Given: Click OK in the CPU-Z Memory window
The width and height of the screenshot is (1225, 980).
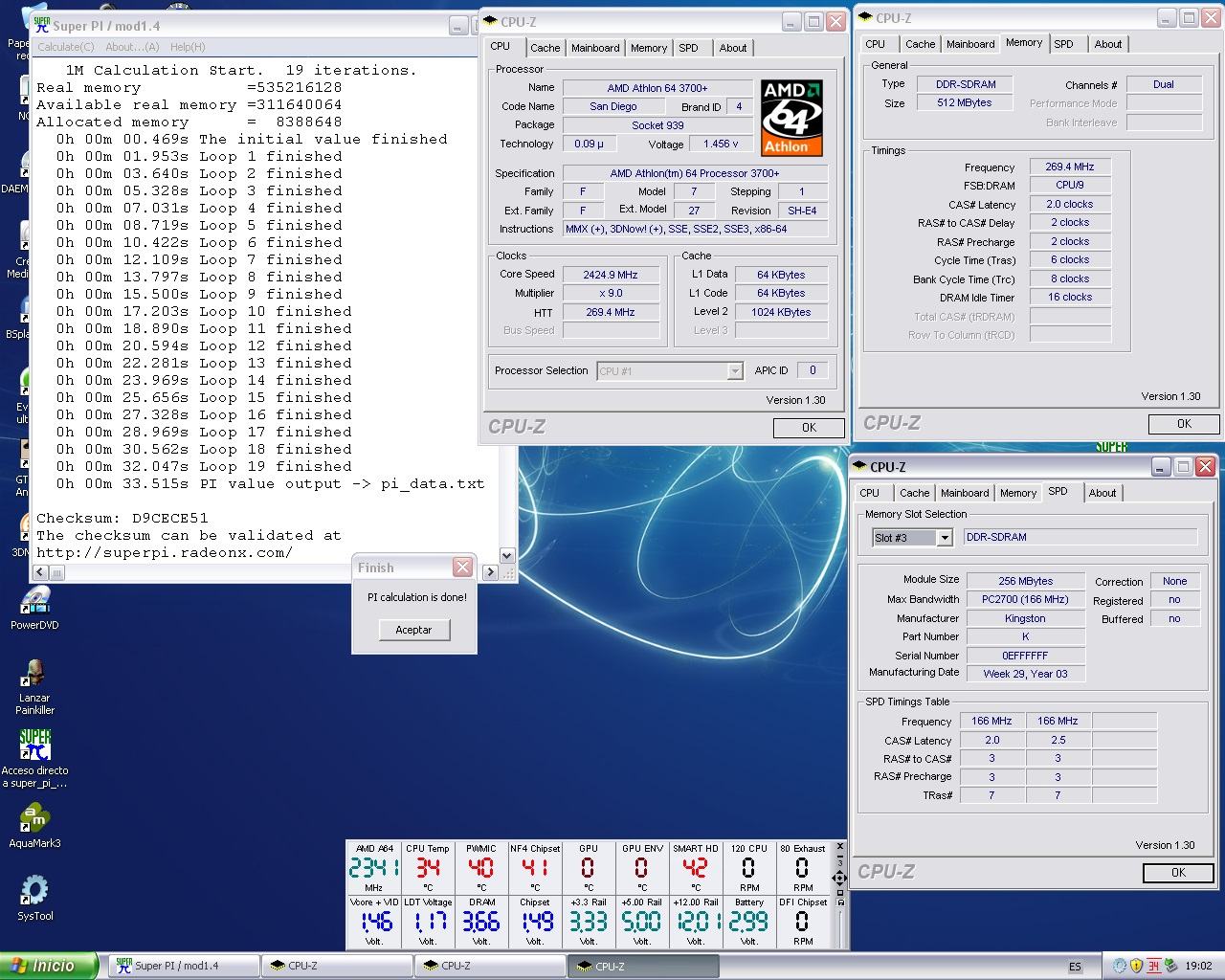Looking at the screenshot, I should pyautogui.click(x=1183, y=423).
